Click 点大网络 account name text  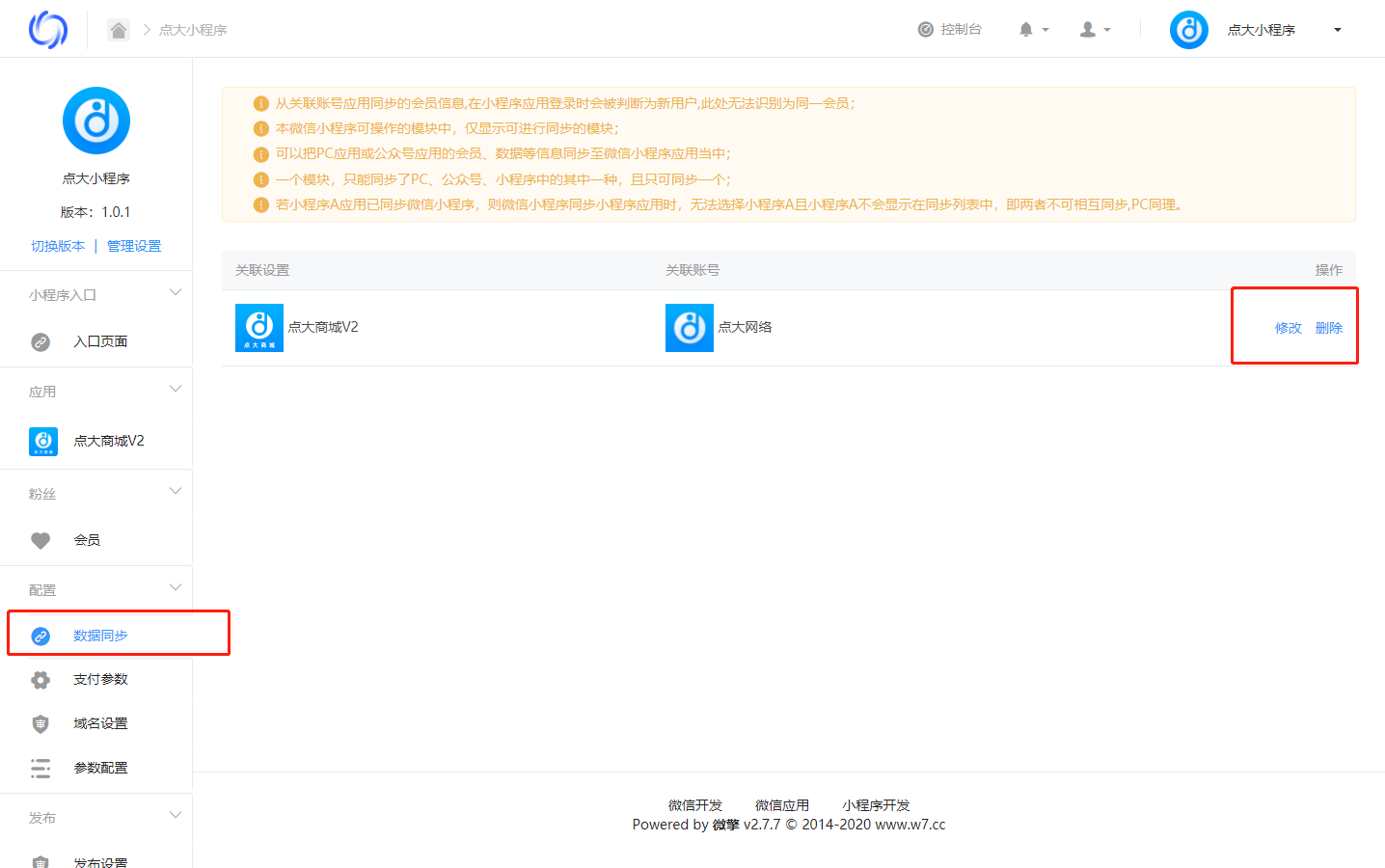[745, 327]
